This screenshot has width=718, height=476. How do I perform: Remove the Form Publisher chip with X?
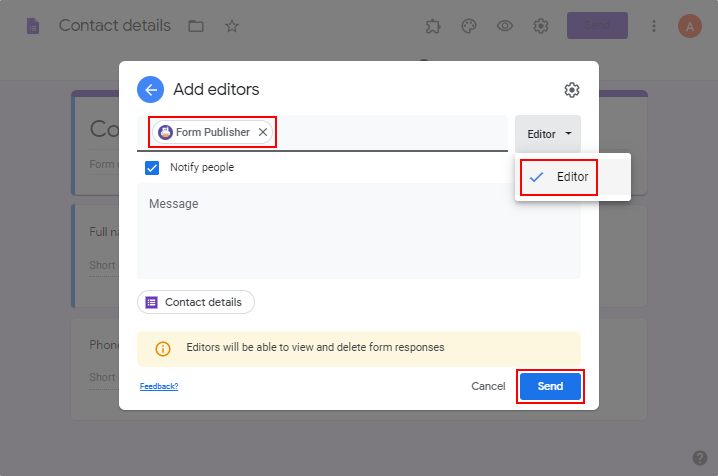click(263, 132)
